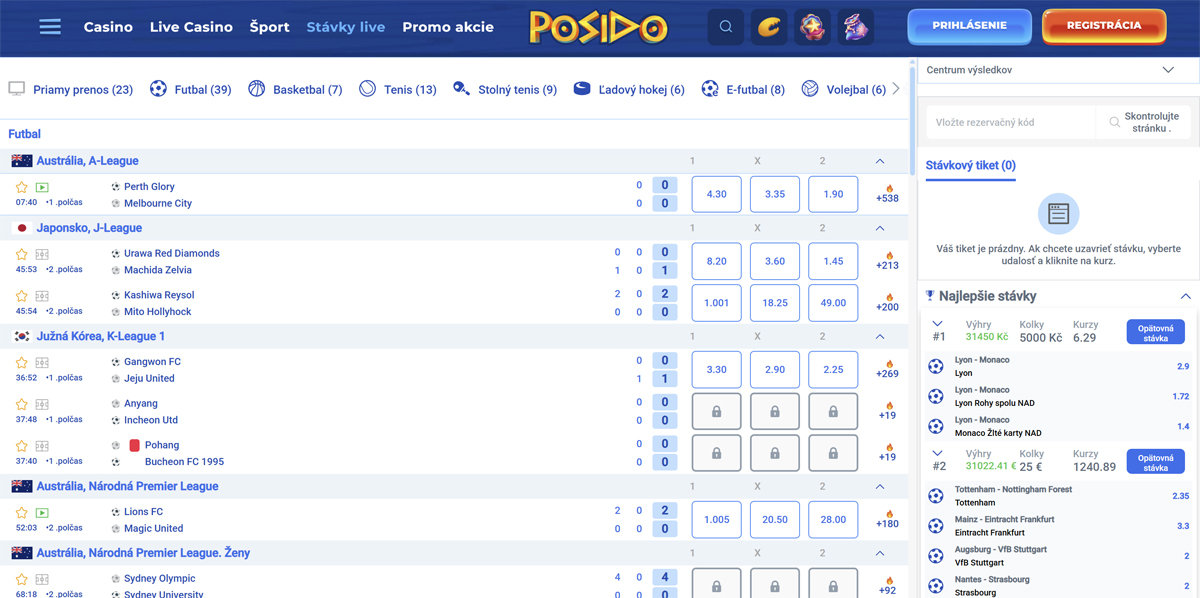Open the Casino menu item
The width and height of the screenshot is (1200, 598).
tap(108, 27)
